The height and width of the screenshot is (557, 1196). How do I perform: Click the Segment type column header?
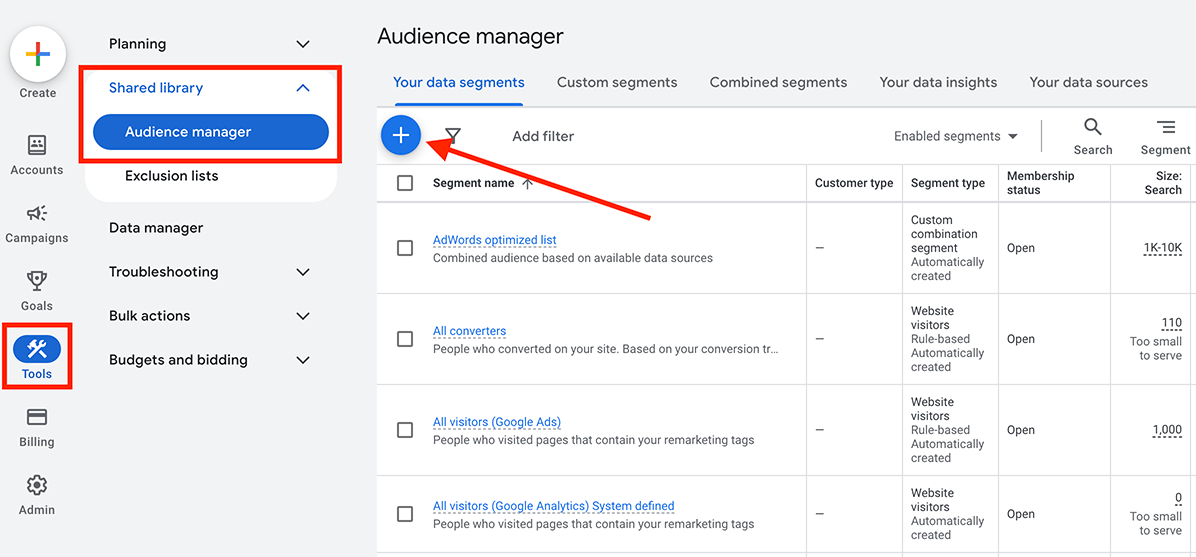(x=947, y=183)
